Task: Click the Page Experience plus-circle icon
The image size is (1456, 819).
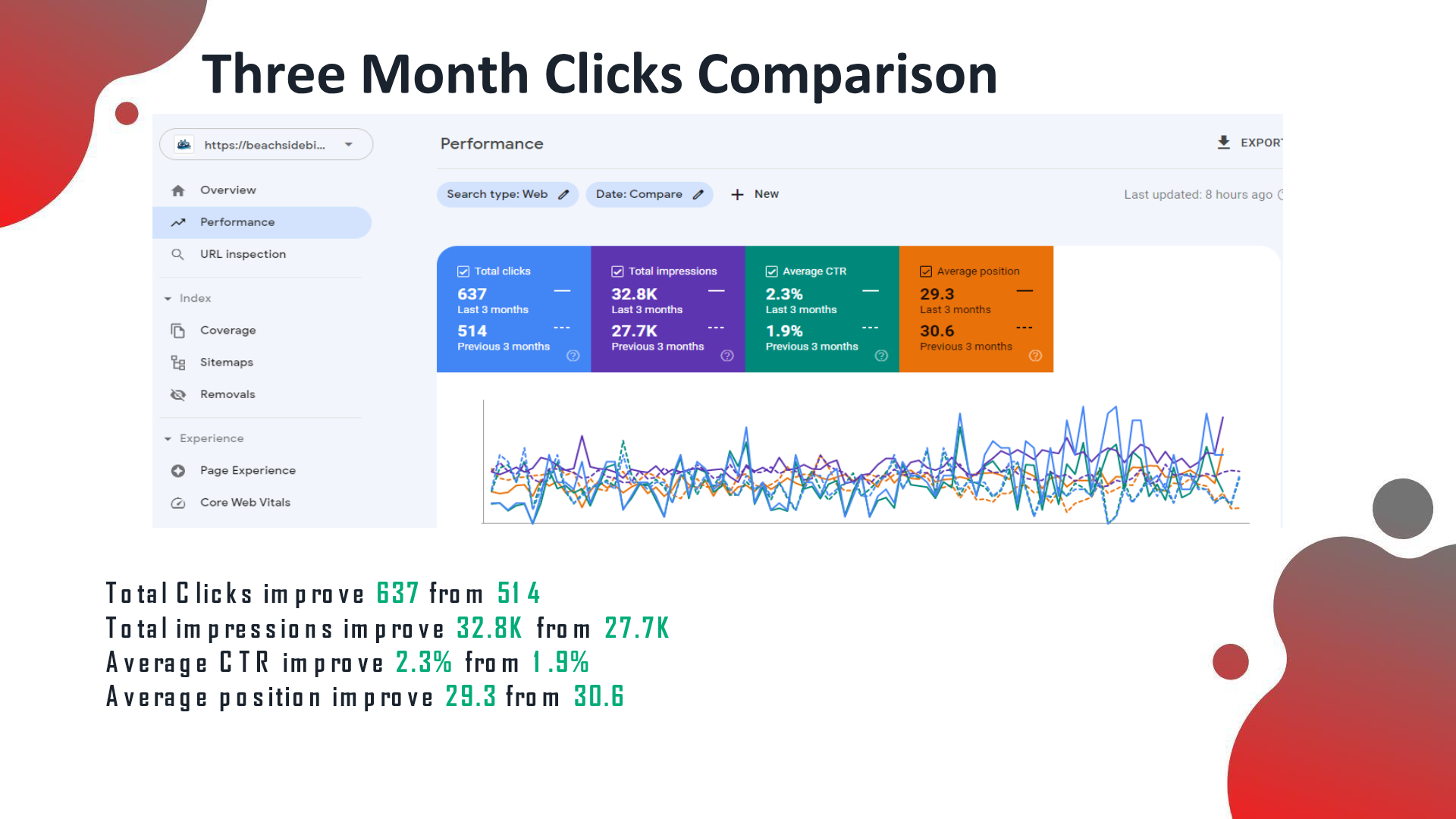Action: coord(178,471)
